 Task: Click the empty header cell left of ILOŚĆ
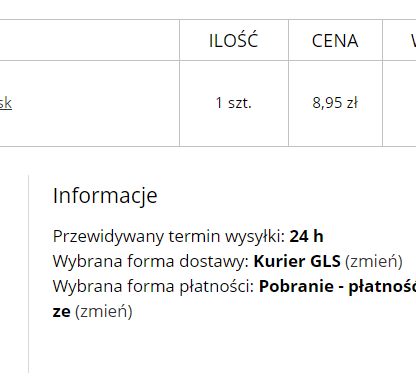coord(89,40)
